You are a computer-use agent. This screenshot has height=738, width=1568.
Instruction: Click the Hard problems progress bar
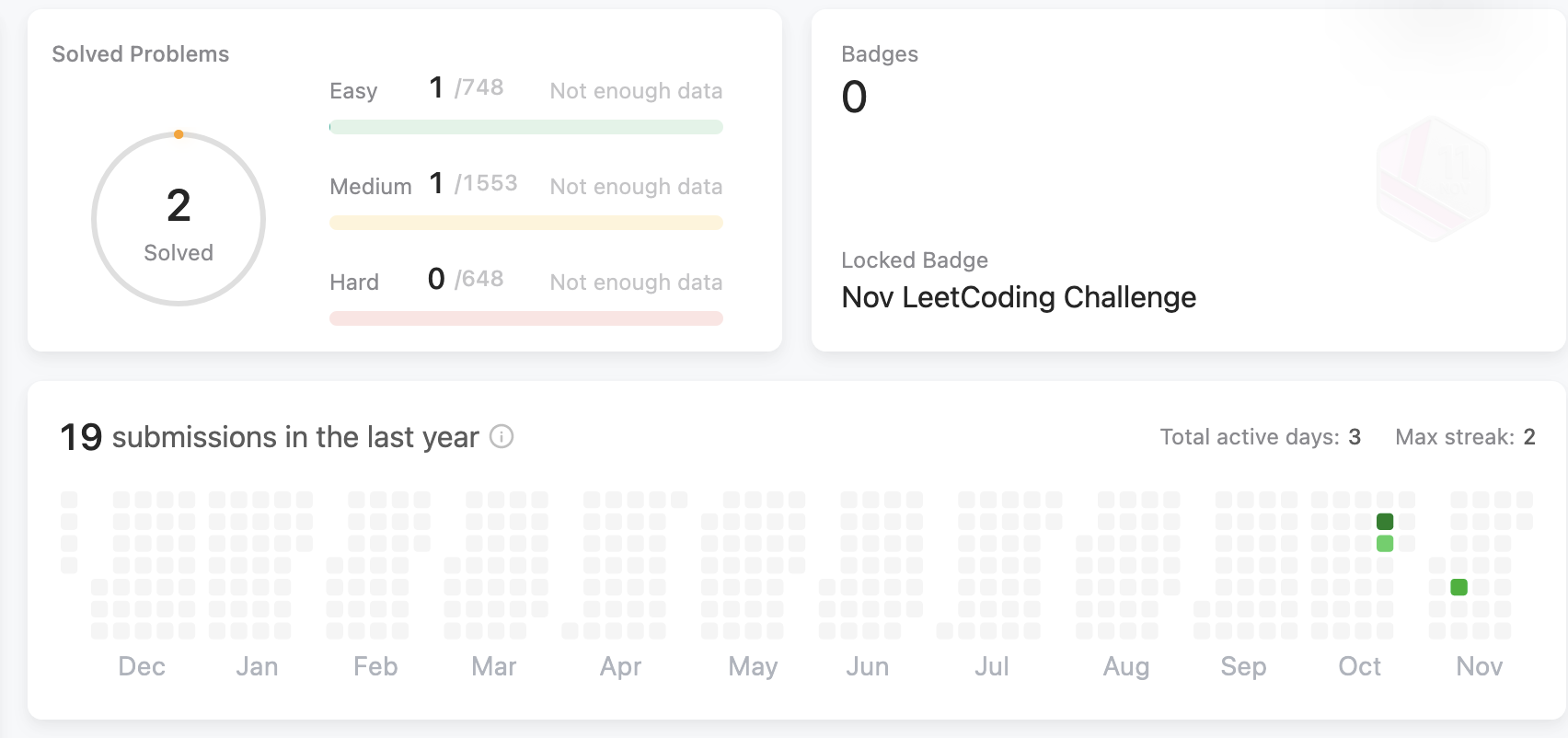tap(525, 318)
